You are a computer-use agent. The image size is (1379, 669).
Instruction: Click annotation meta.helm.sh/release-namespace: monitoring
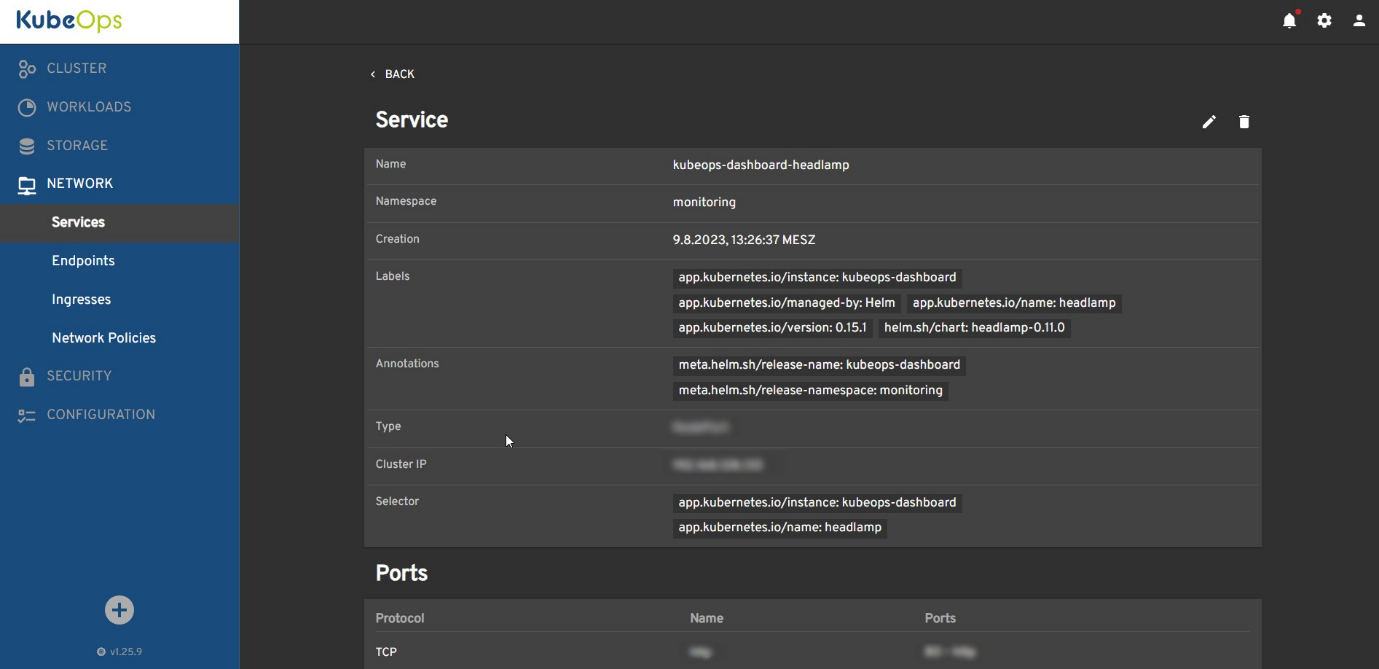pos(811,391)
